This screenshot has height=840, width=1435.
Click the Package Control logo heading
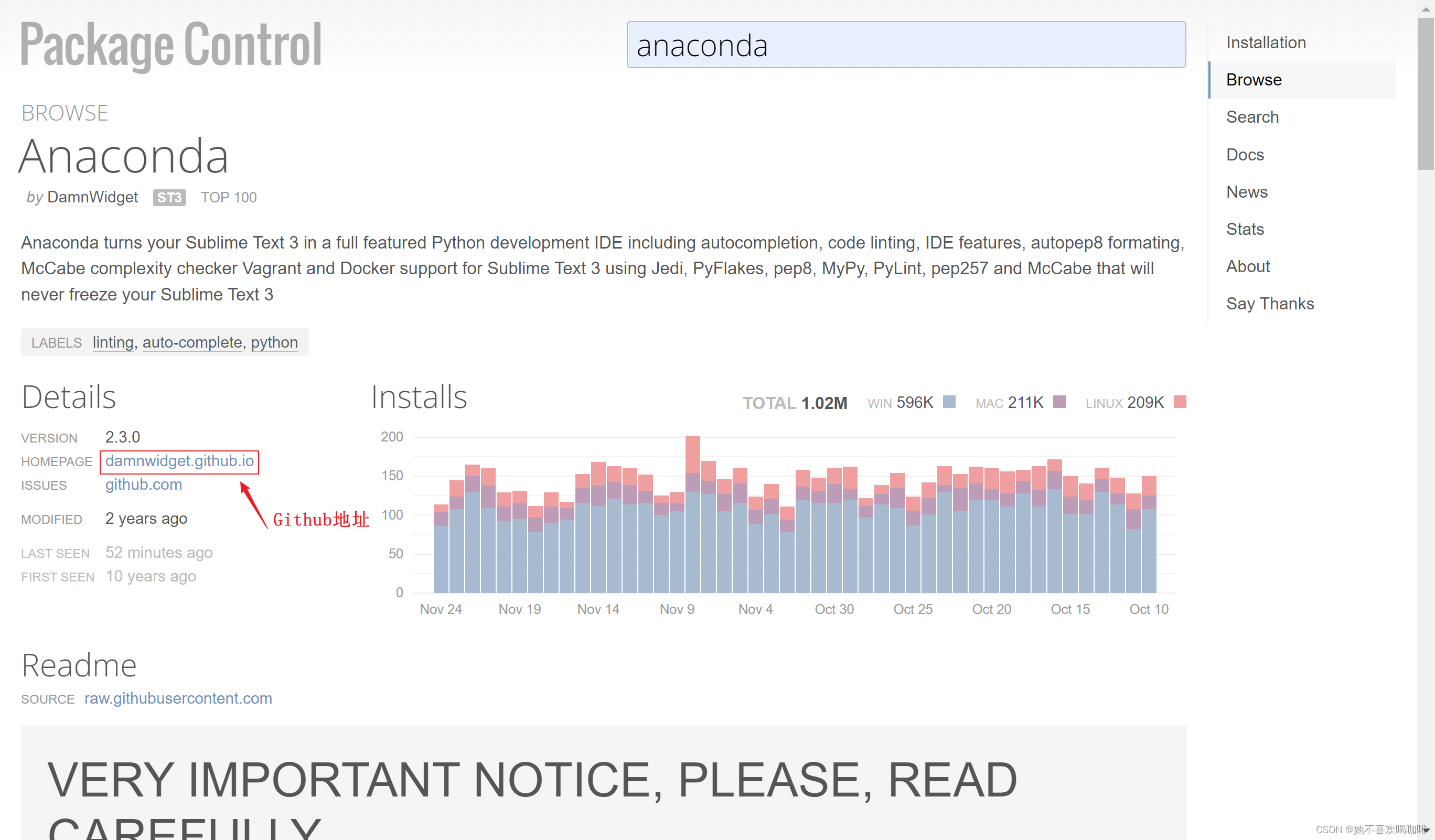pos(171,45)
